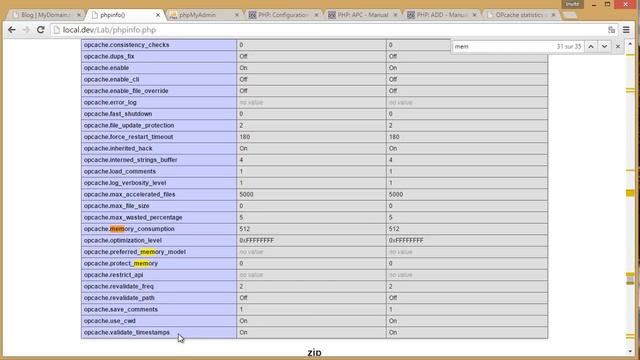The width and height of the screenshot is (640, 360).
Task: Click local value 180 of force_restart_timeout
Action: pyautogui.click(x=244, y=137)
